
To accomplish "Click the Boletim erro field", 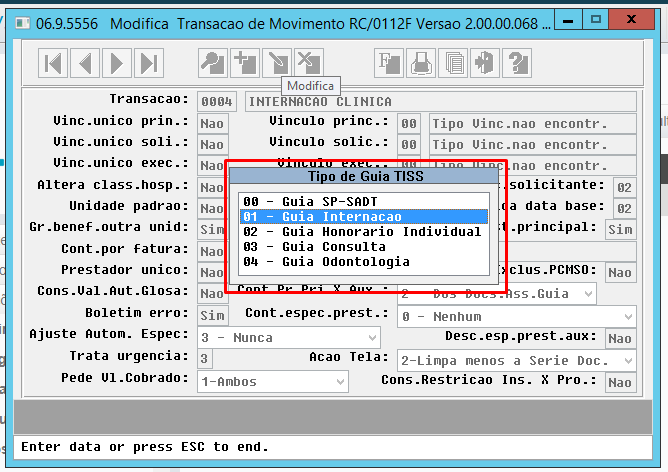I will [x=213, y=315].
